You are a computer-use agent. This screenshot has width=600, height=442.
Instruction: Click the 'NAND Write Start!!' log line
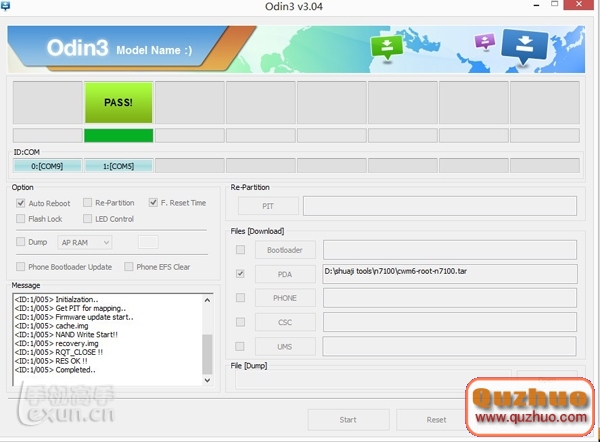(x=66, y=334)
